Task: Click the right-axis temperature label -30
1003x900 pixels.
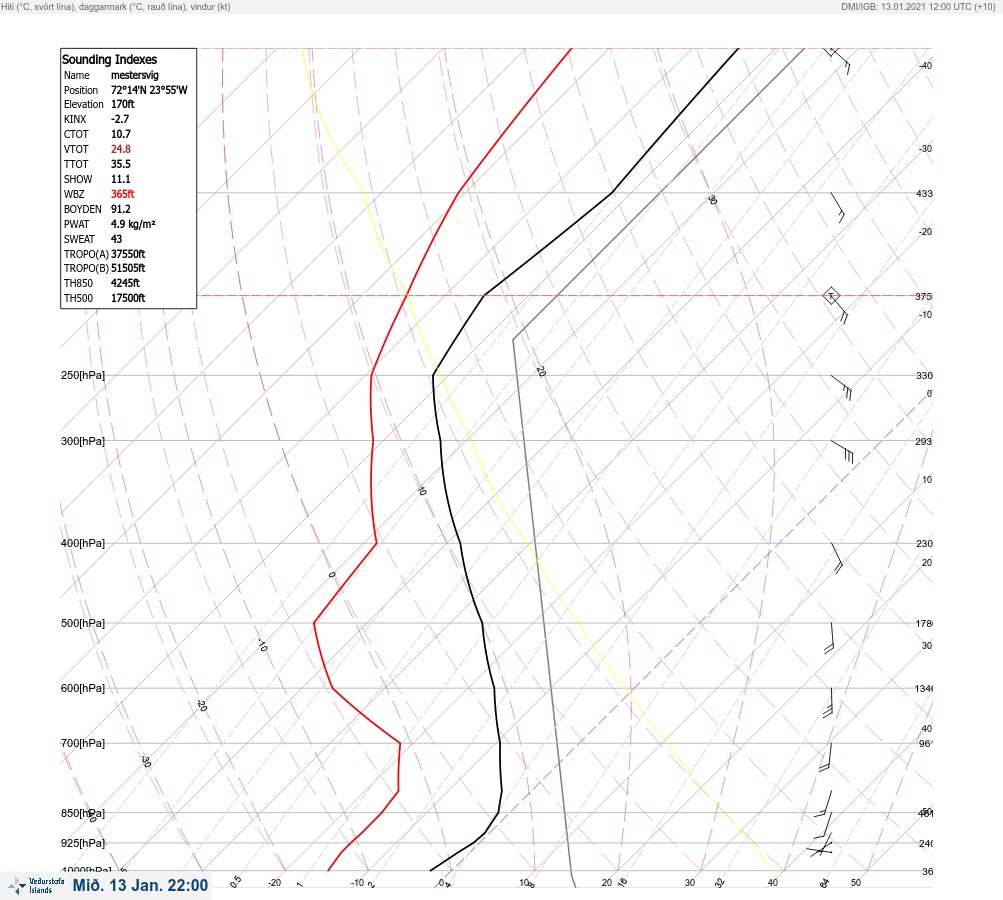Action: (x=926, y=148)
